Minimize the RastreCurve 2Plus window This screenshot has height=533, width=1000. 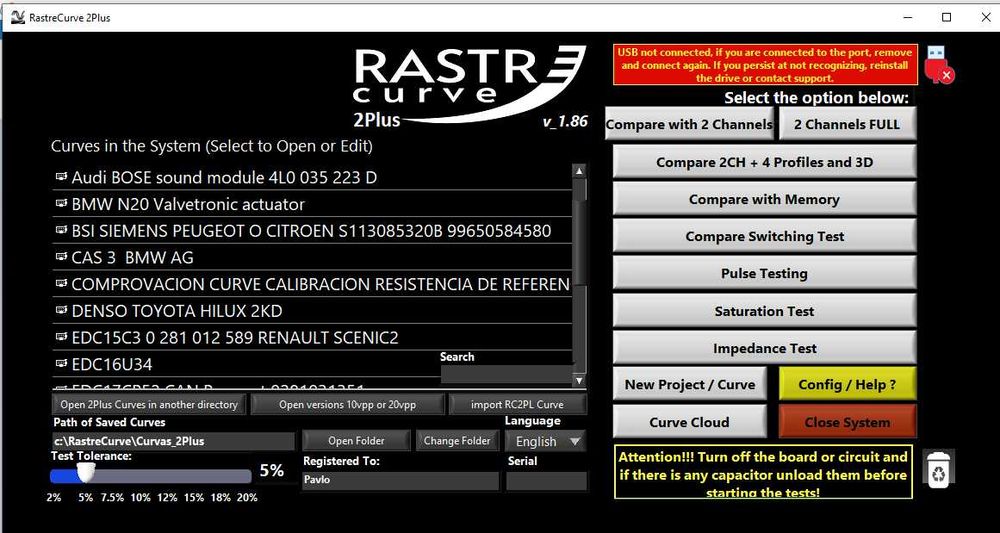coord(908,17)
